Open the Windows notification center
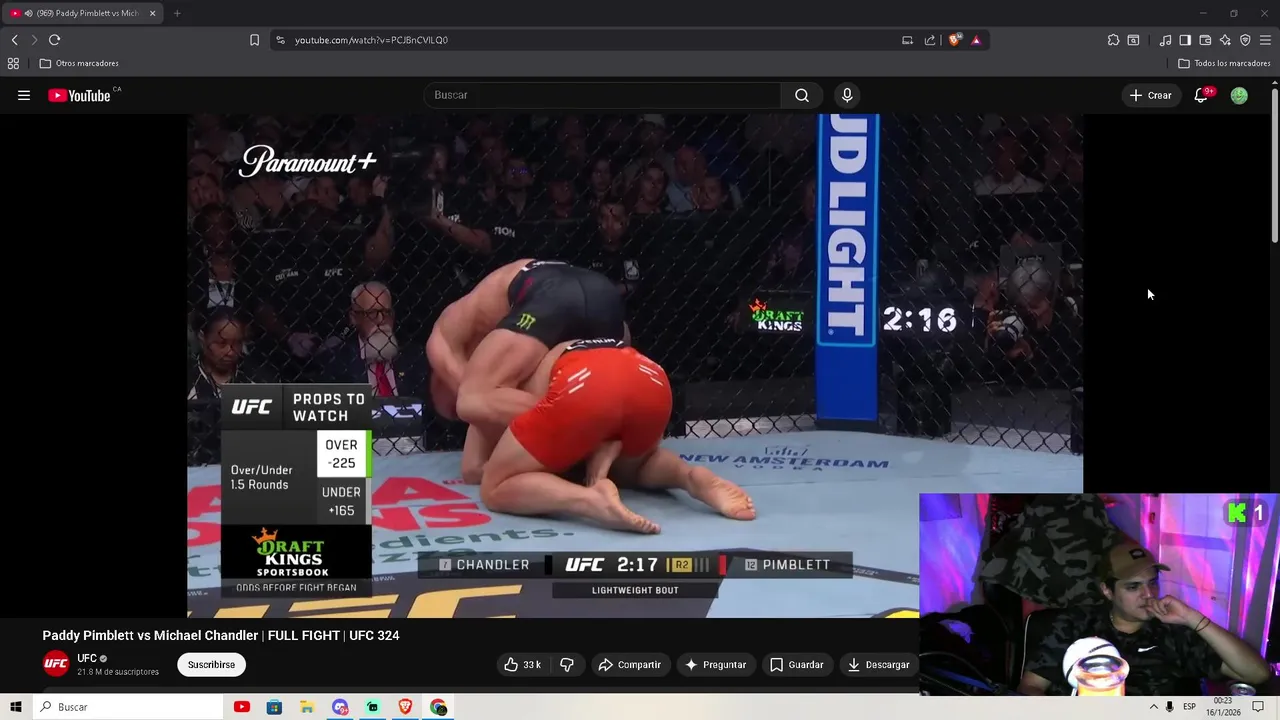 coord(1258,707)
